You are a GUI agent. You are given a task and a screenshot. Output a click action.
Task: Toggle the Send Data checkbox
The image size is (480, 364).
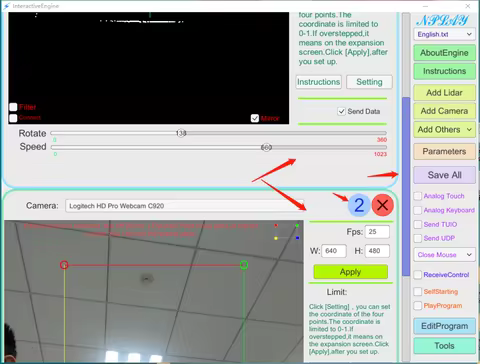click(341, 111)
